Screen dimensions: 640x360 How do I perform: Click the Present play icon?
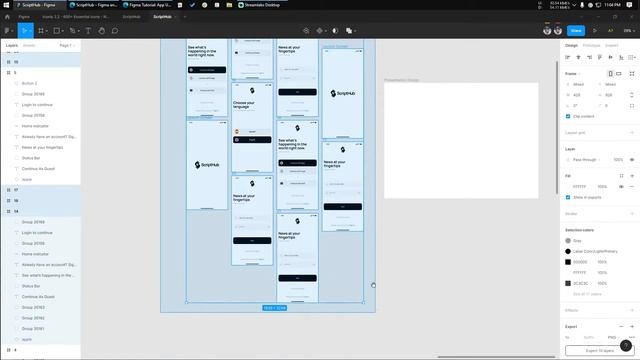595,31
